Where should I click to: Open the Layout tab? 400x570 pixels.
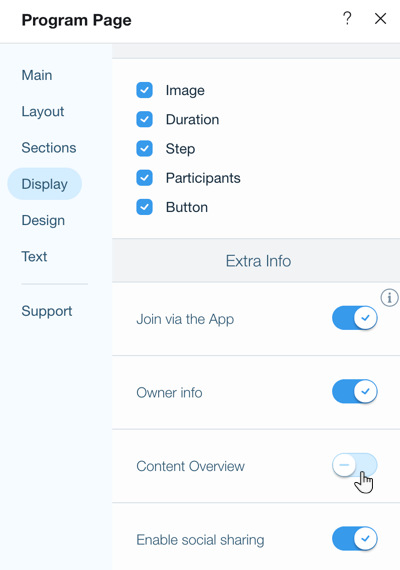[43, 112]
